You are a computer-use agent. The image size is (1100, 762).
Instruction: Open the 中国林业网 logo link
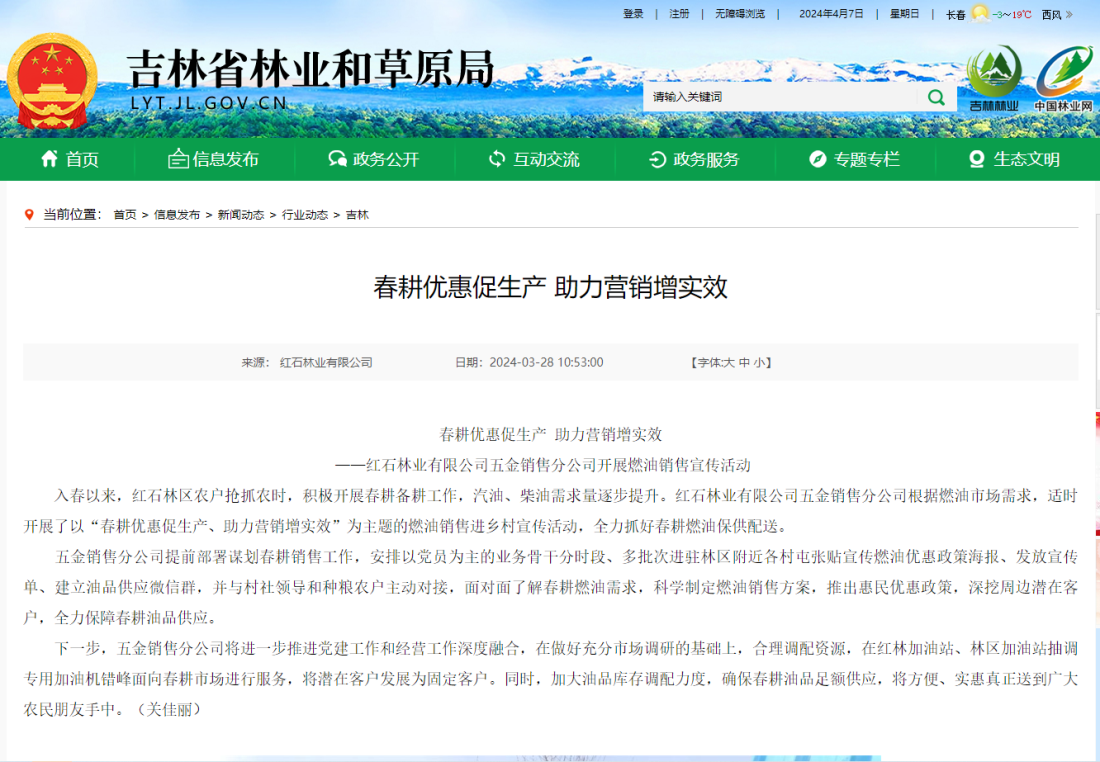coord(1063,78)
